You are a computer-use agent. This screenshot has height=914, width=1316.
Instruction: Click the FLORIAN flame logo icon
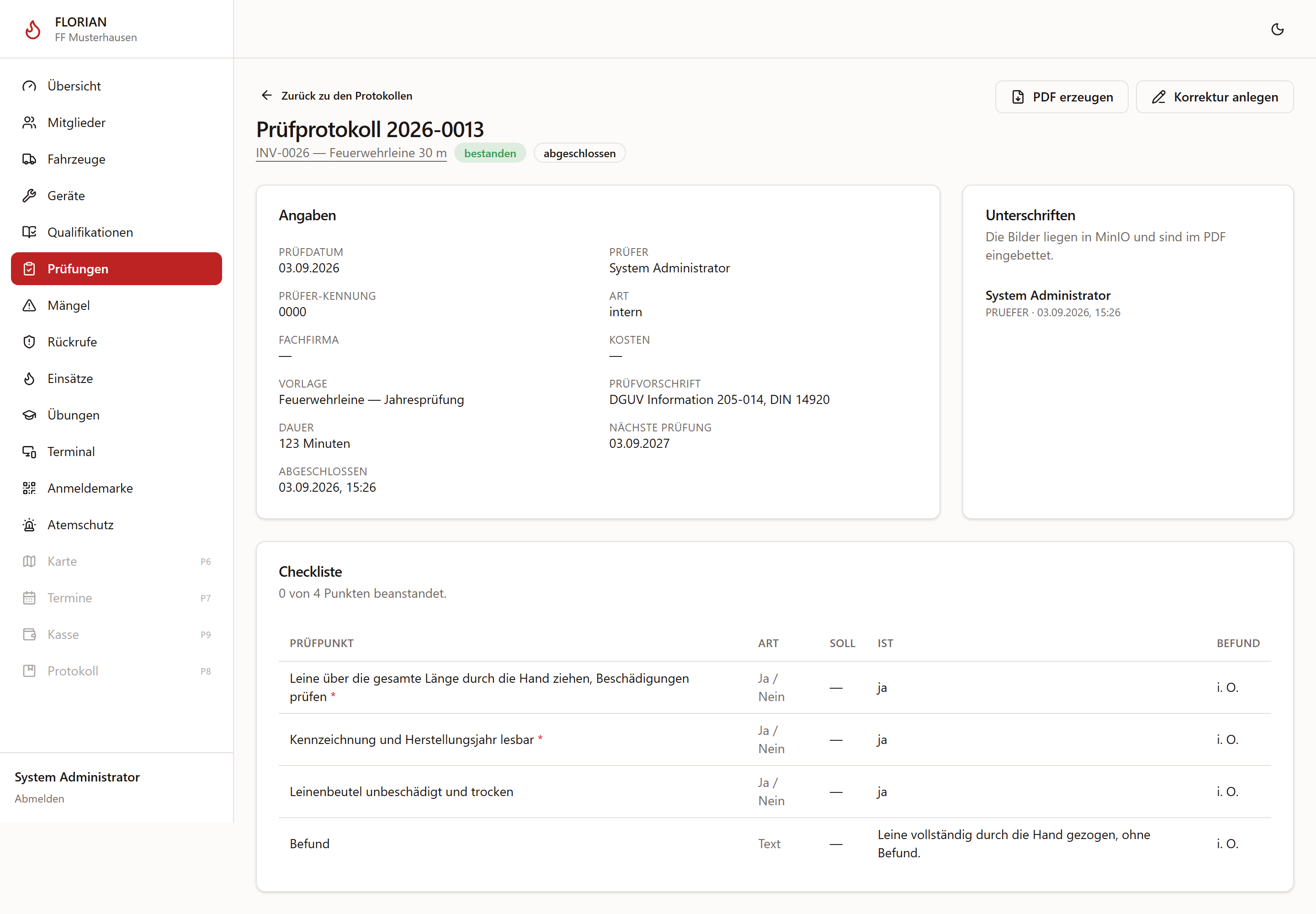33,29
